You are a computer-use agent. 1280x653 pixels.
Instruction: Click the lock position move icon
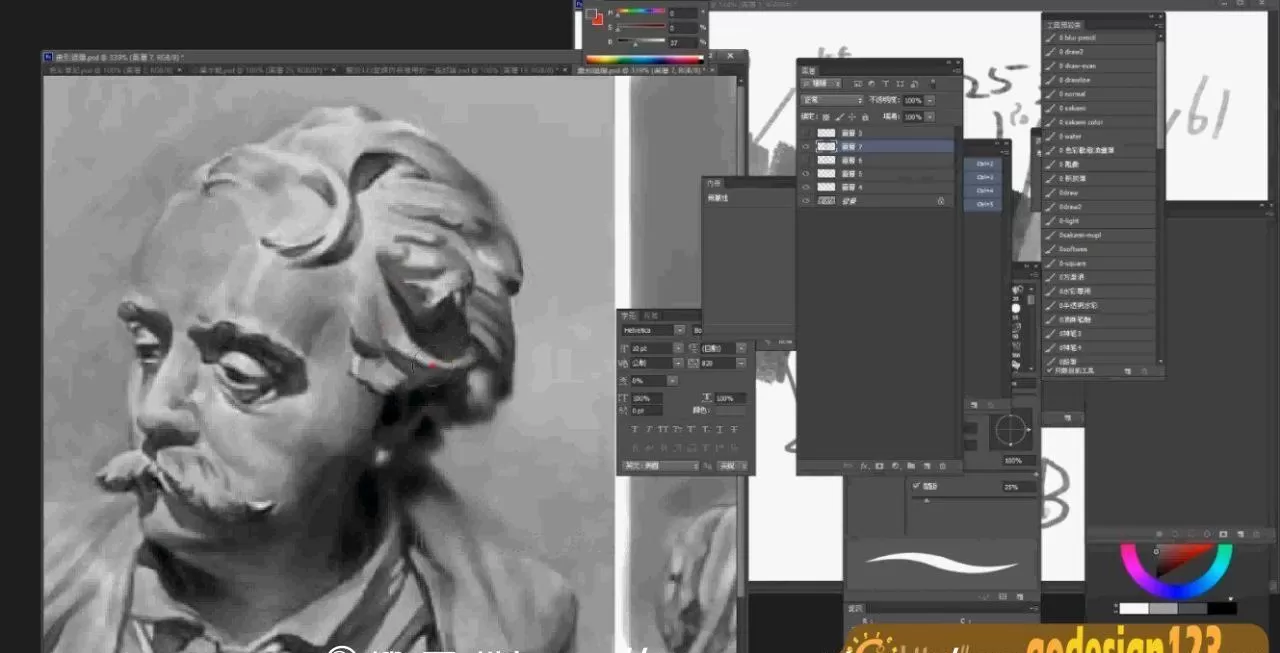pos(852,117)
